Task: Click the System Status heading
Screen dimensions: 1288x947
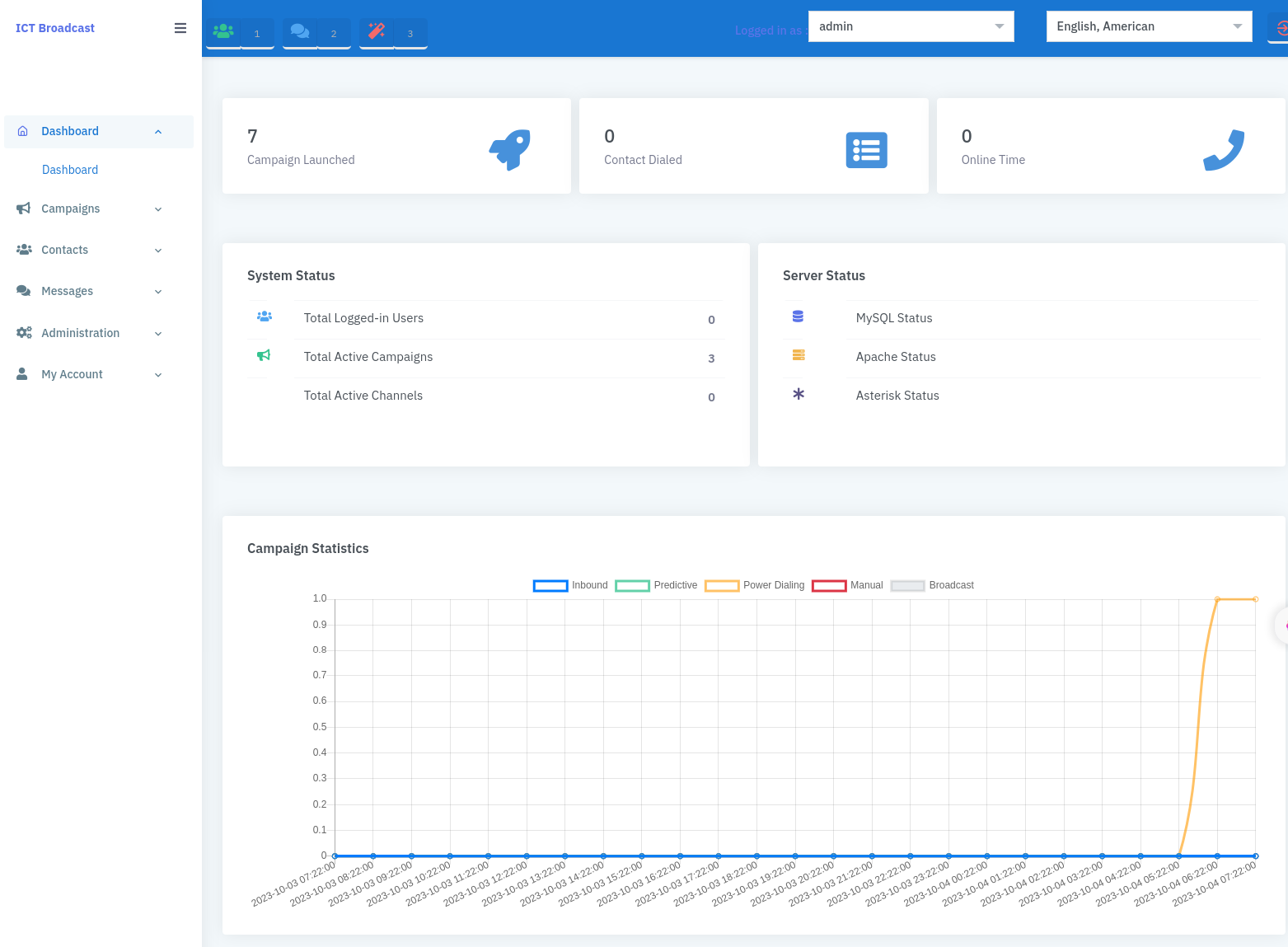Action: (x=291, y=276)
